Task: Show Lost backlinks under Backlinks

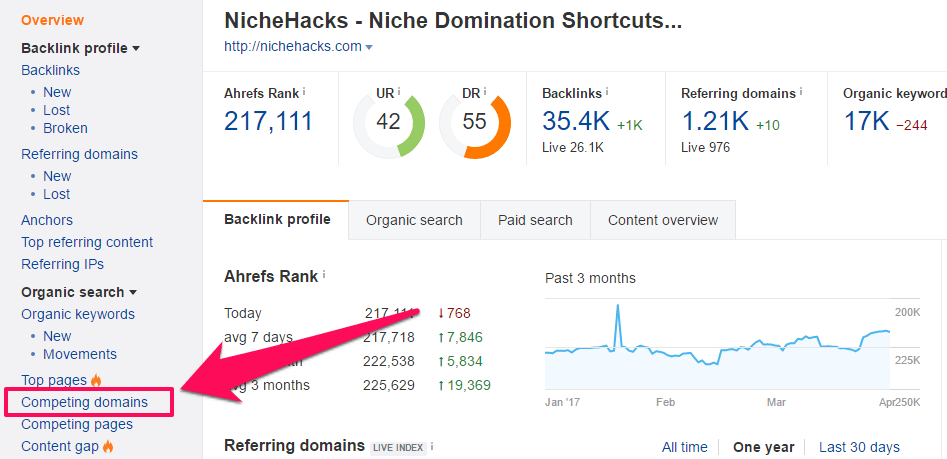Action: click(x=56, y=110)
